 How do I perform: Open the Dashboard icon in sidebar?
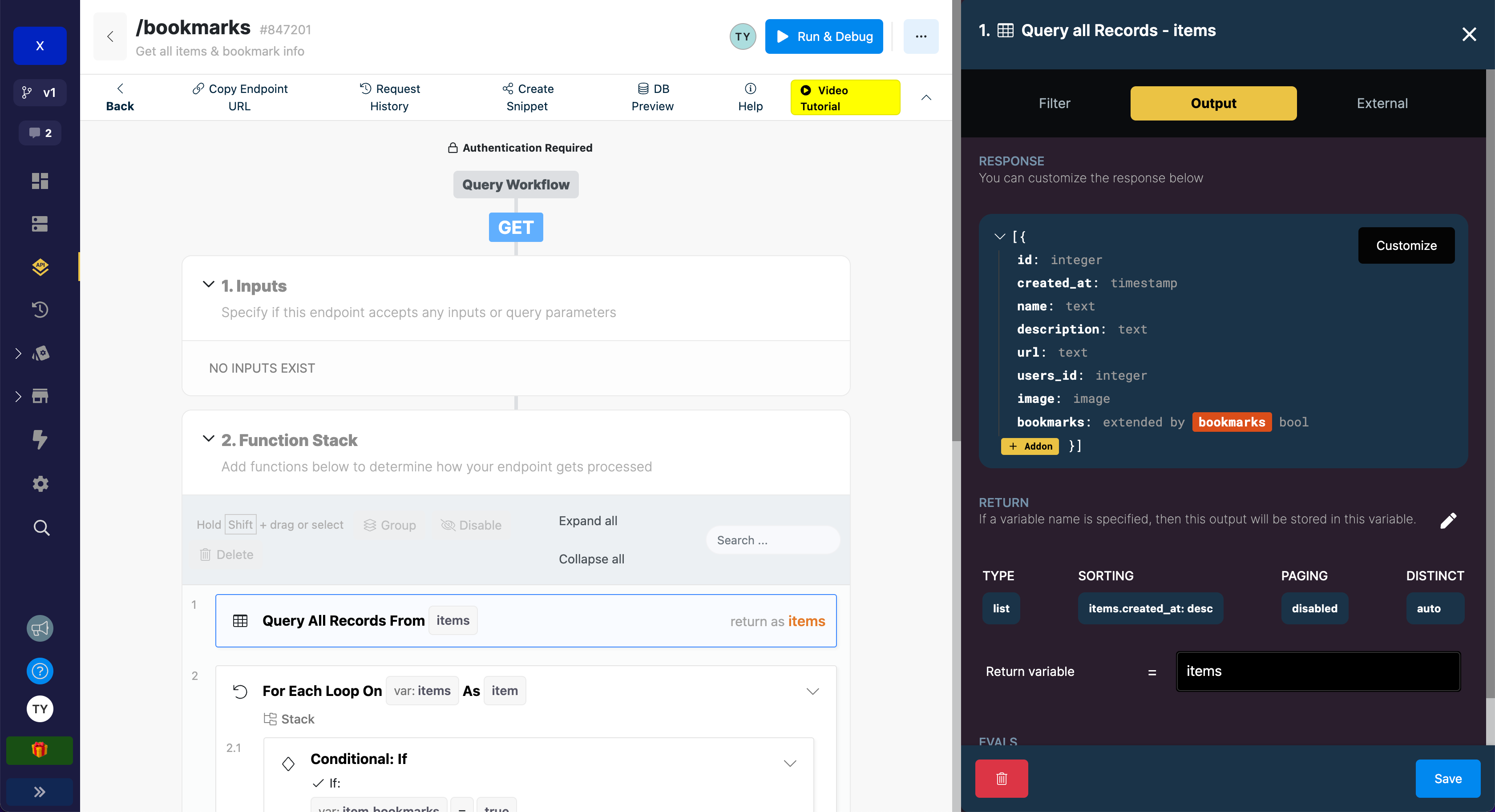tap(40, 181)
